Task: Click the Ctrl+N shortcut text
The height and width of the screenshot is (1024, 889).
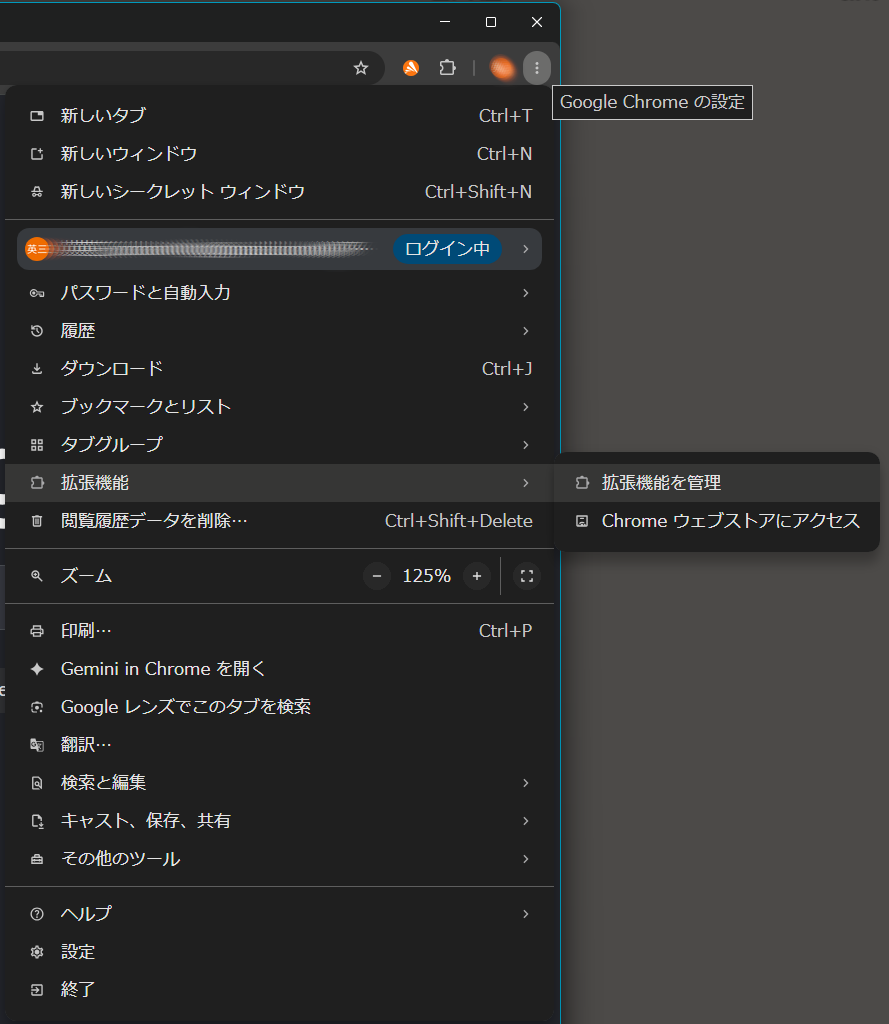Action: pyautogui.click(x=504, y=154)
